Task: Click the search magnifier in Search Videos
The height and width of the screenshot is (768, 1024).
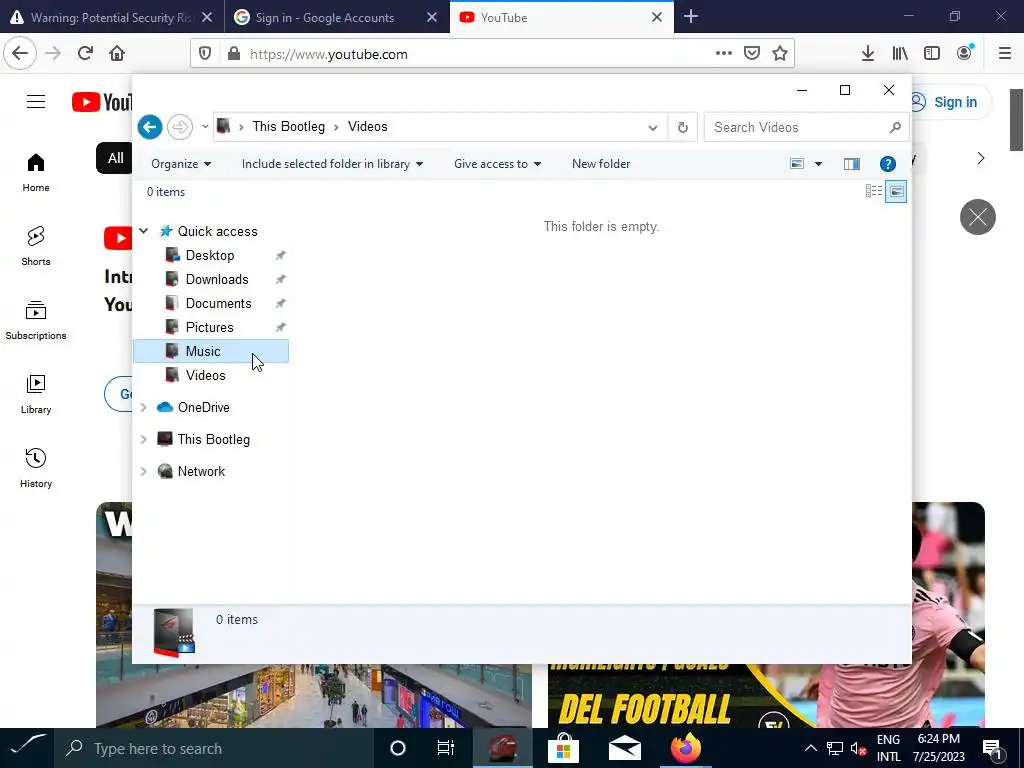Action: [895, 127]
